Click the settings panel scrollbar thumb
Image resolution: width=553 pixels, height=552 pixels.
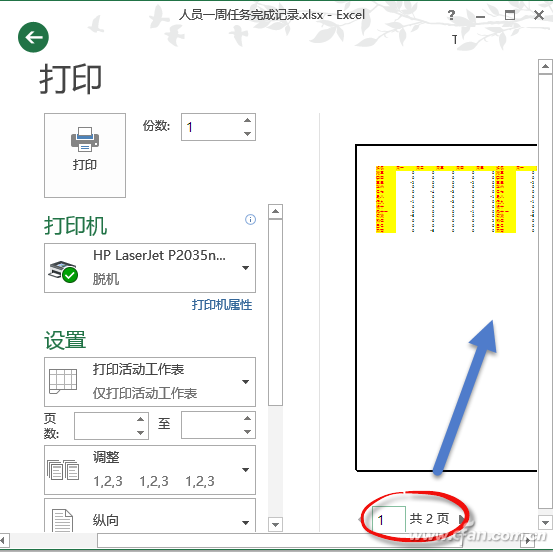275,312
